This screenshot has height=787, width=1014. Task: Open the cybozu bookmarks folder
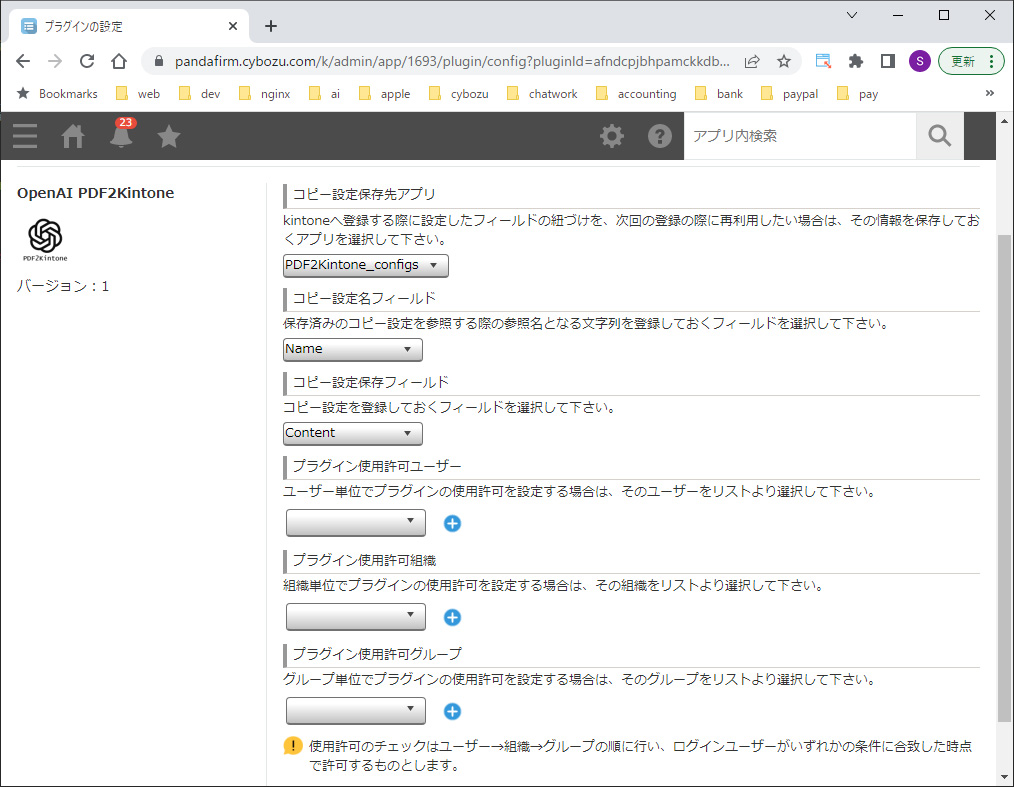tap(458, 94)
